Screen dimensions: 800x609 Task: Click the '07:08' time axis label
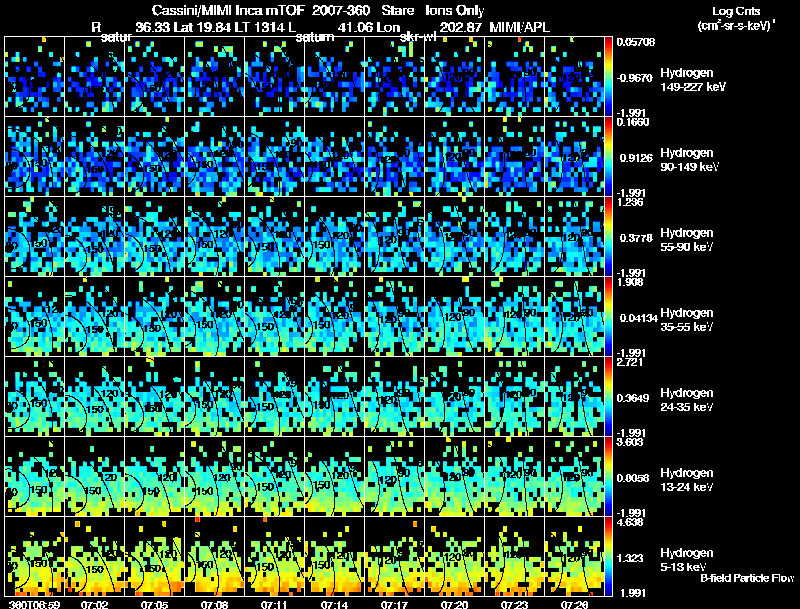point(214,604)
